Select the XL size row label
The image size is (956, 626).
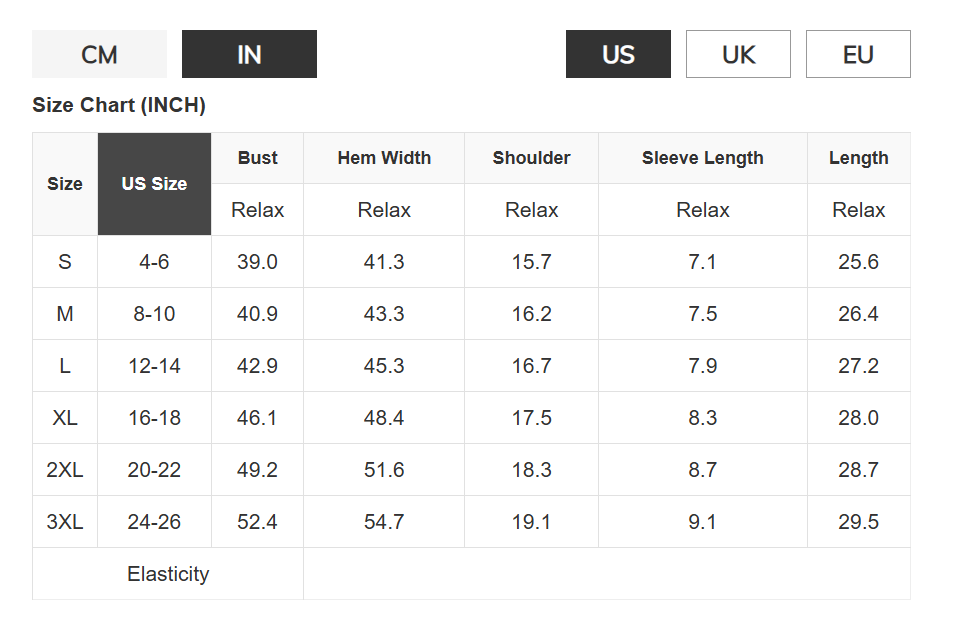point(65,418)
